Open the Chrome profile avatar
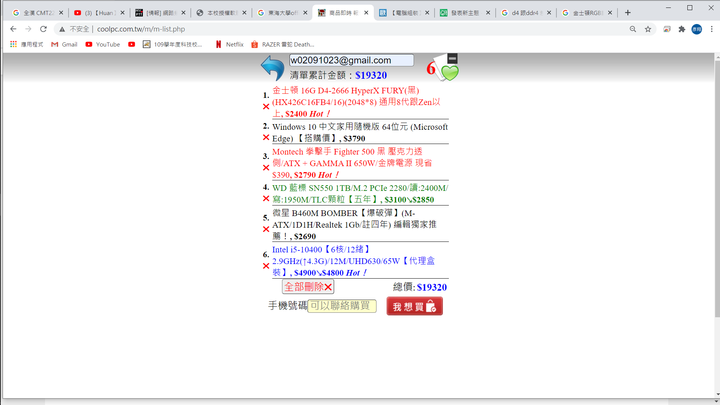 tap(697, 29)
